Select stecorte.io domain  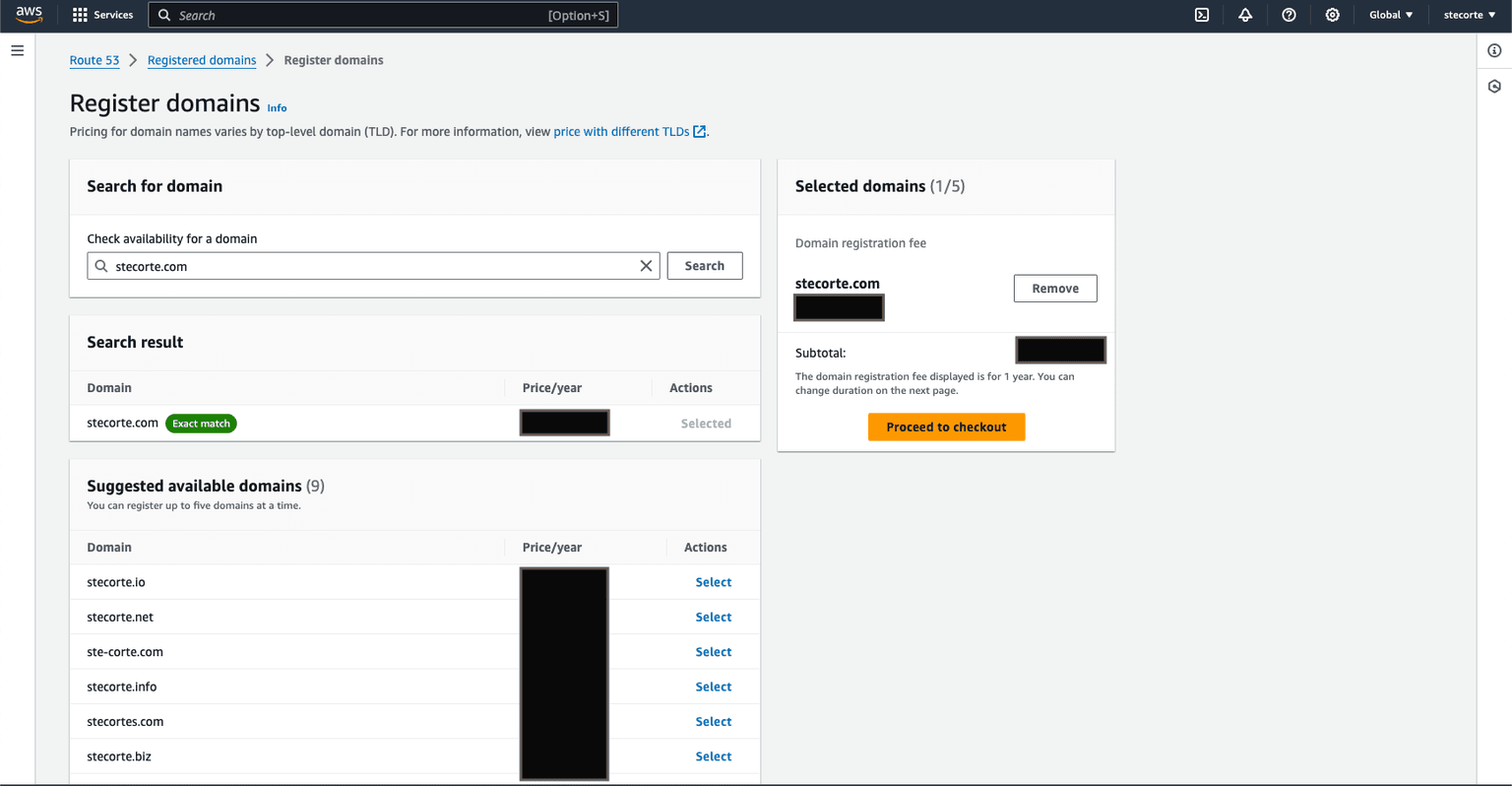714,582
